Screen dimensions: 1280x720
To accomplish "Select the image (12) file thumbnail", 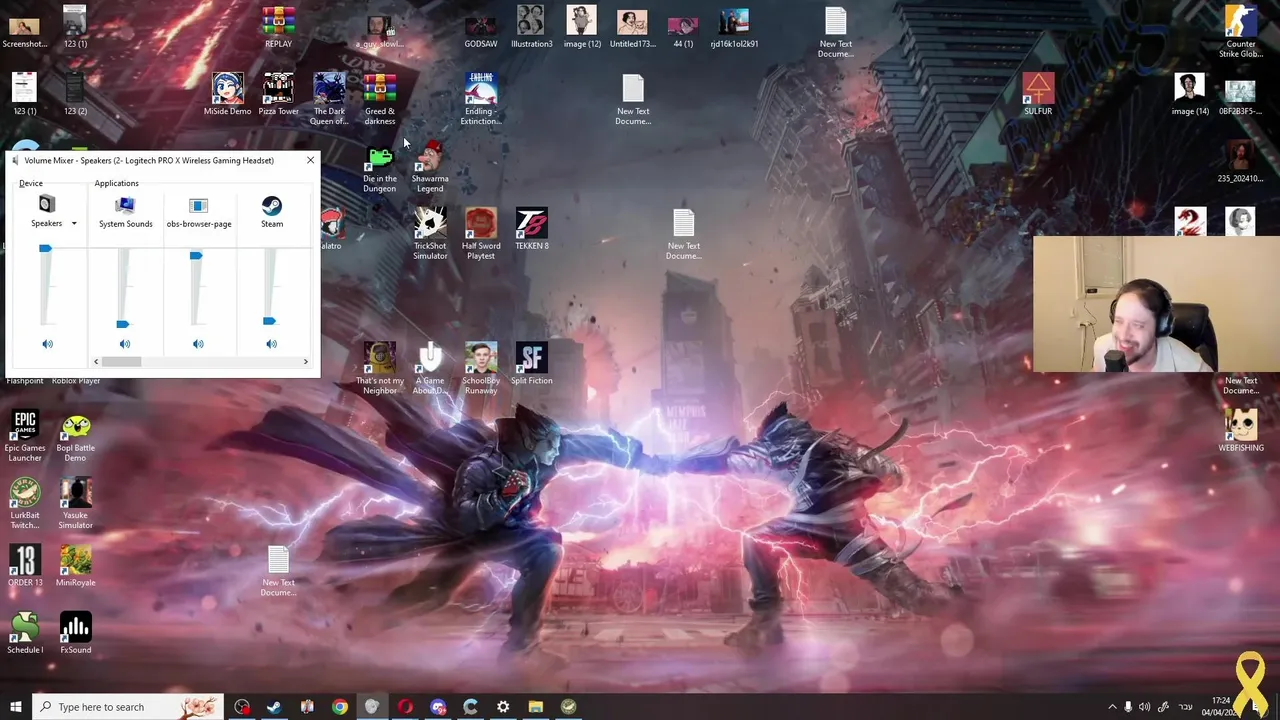I will point(582,27).
